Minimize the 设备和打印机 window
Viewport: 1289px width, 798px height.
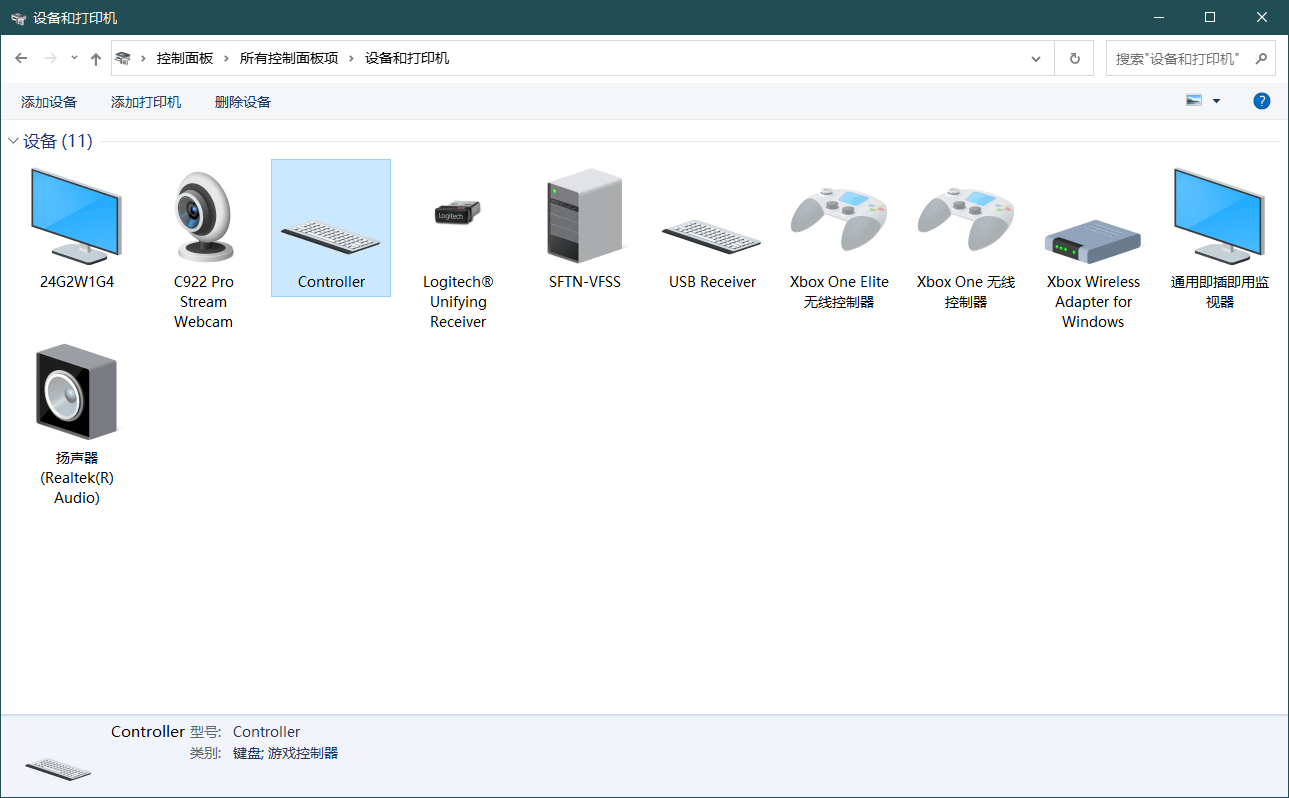pos(1160,17)
